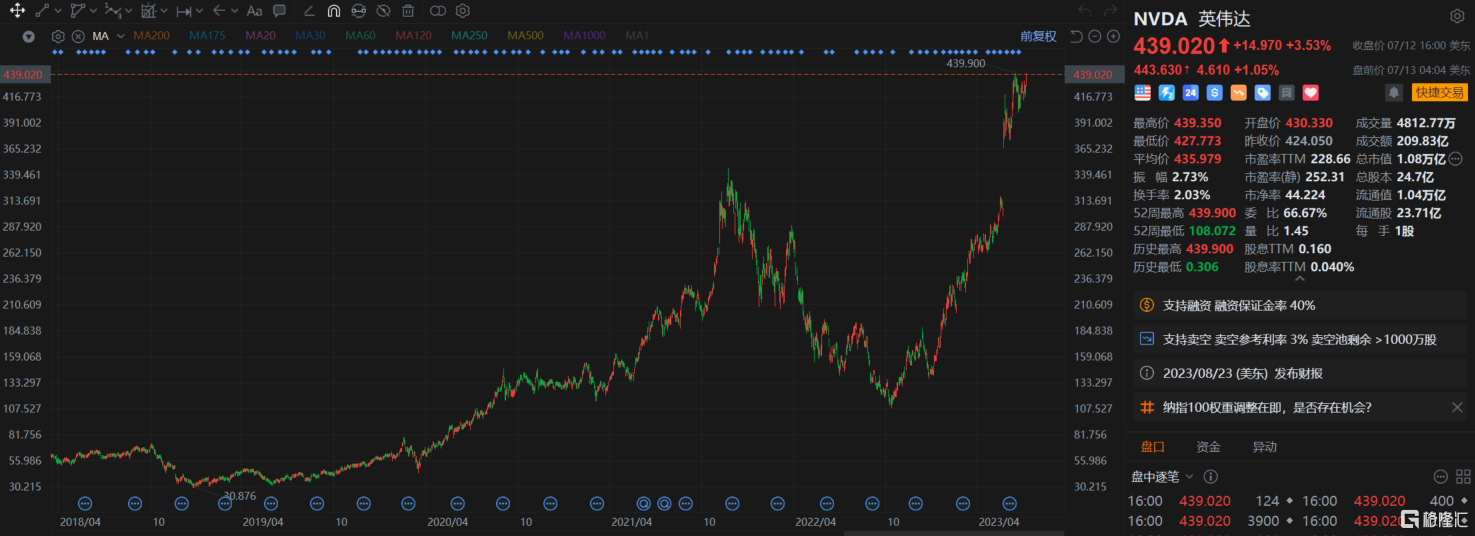Viewport: 1475px width, 536px height.
Task: Click the lightning Level 2 icon
Action: 1166,92
